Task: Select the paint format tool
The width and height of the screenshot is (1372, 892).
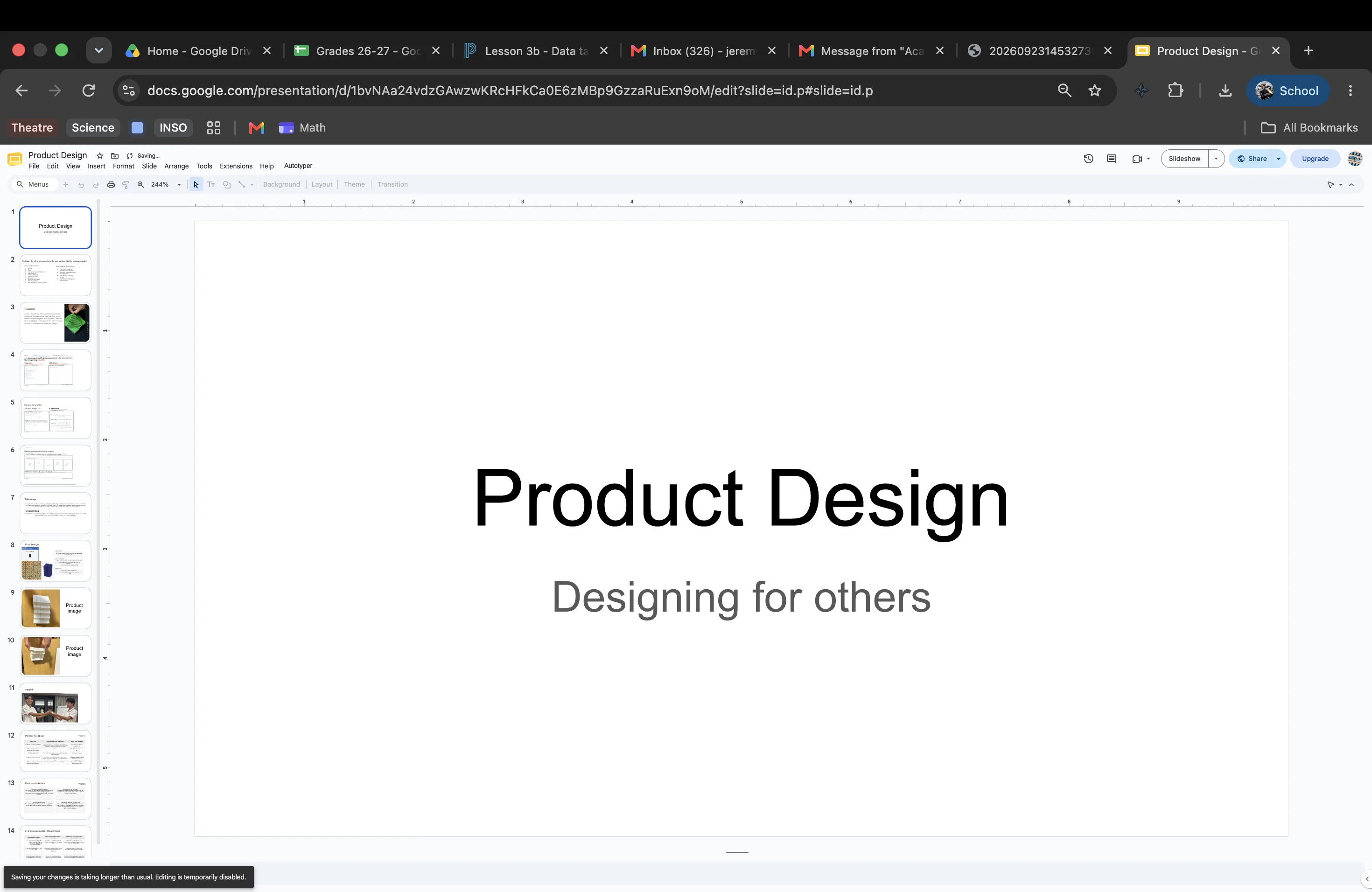Action: coord(126,184)
